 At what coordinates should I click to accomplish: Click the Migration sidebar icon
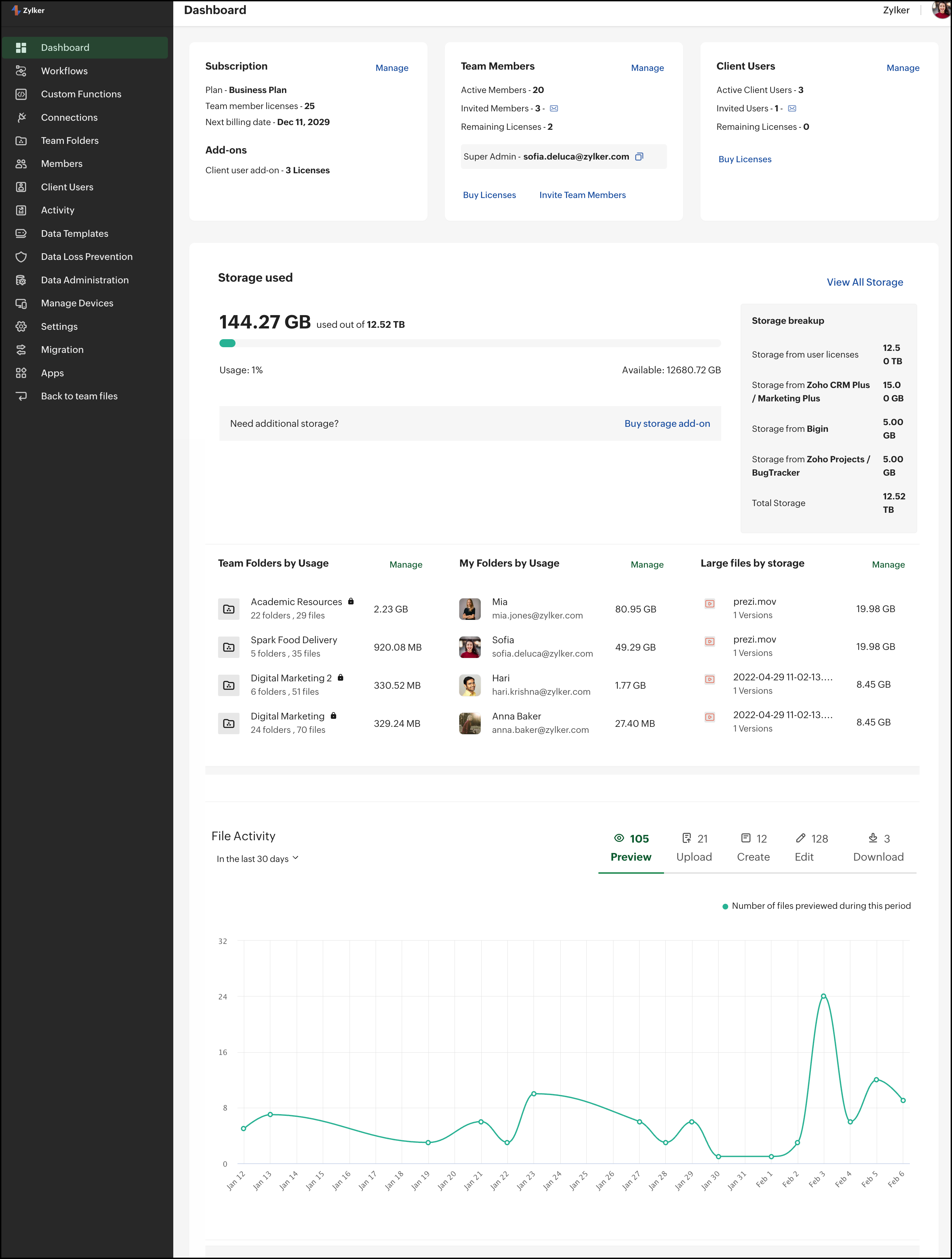tap(21, 350)
